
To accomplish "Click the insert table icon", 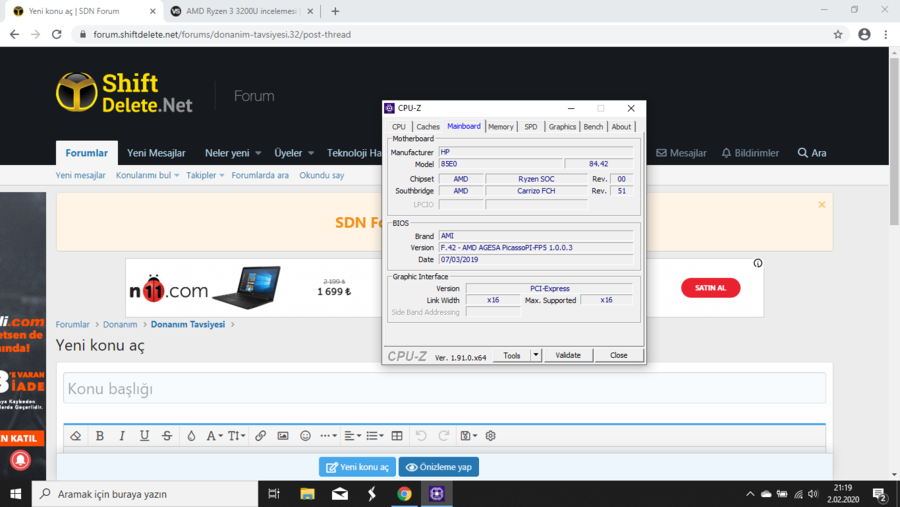I will coord(397,436).
